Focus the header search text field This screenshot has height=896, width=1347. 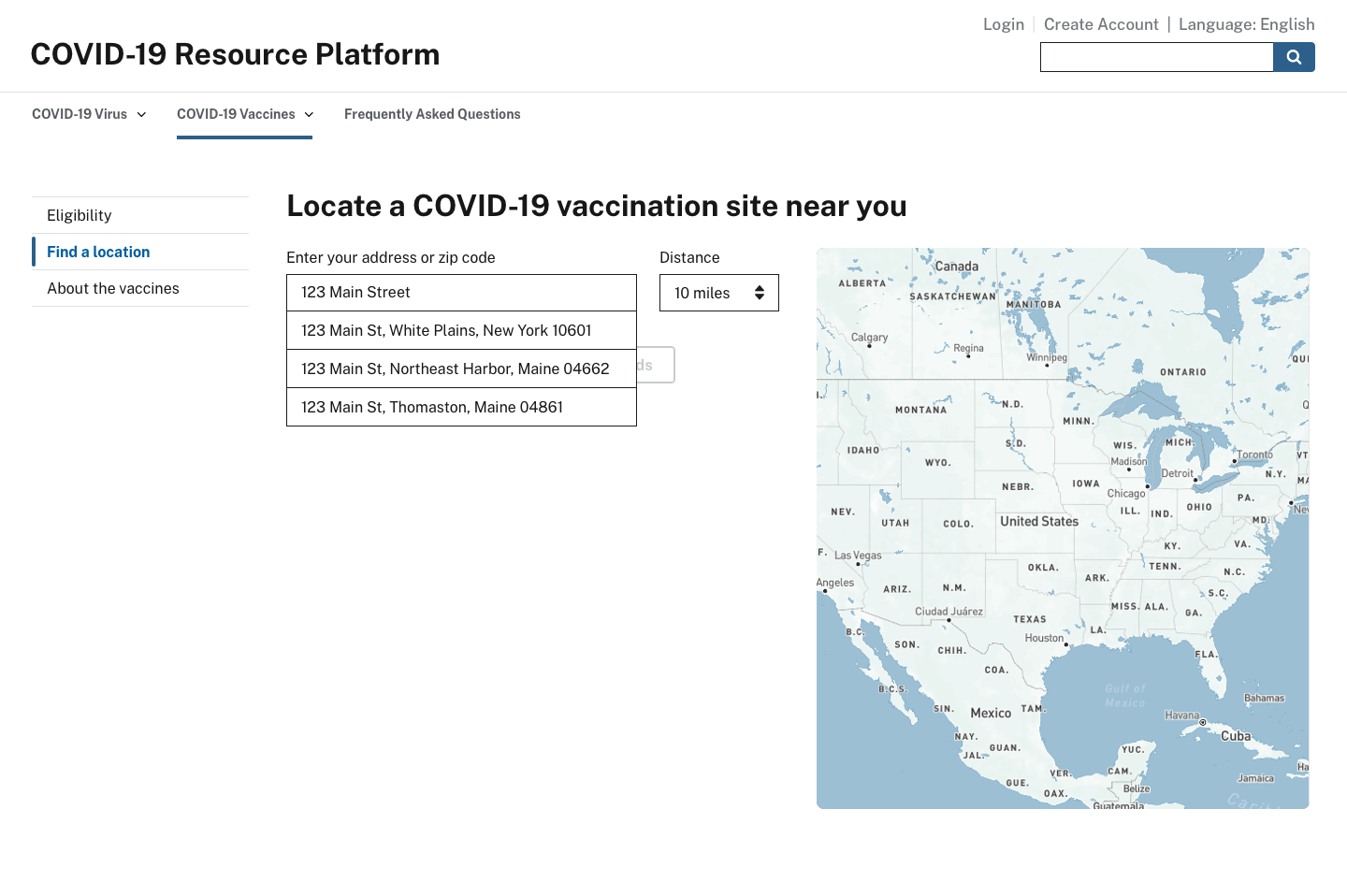coord(1157,57)
